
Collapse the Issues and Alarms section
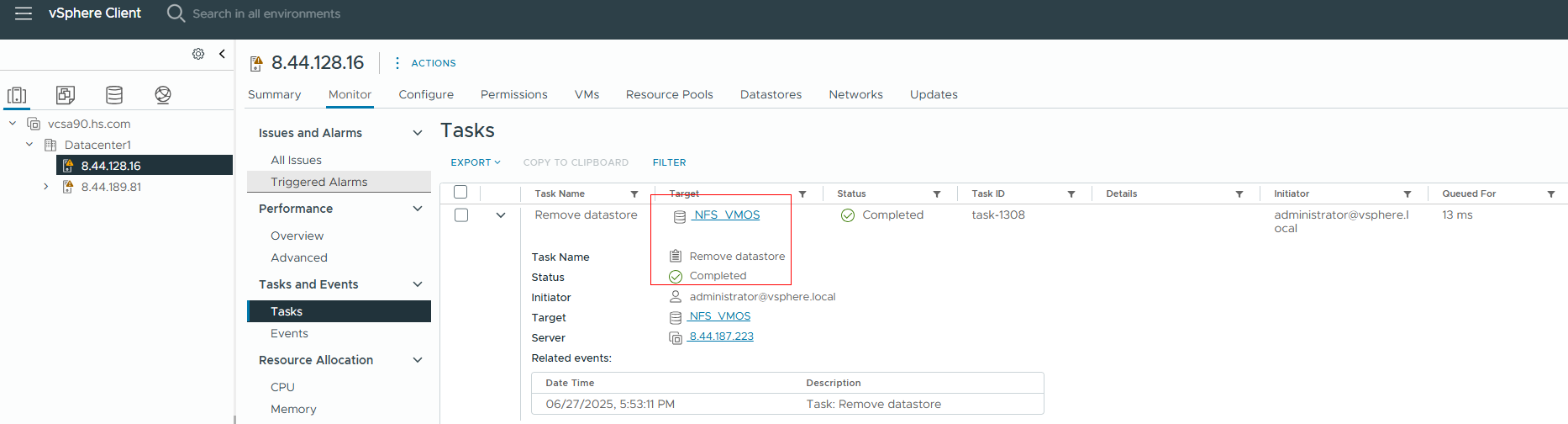418,133
